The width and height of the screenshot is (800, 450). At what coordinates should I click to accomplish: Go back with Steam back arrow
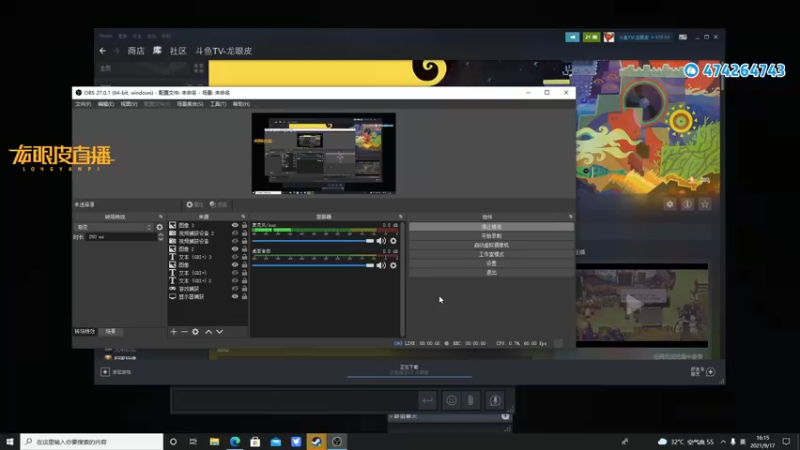103,51
